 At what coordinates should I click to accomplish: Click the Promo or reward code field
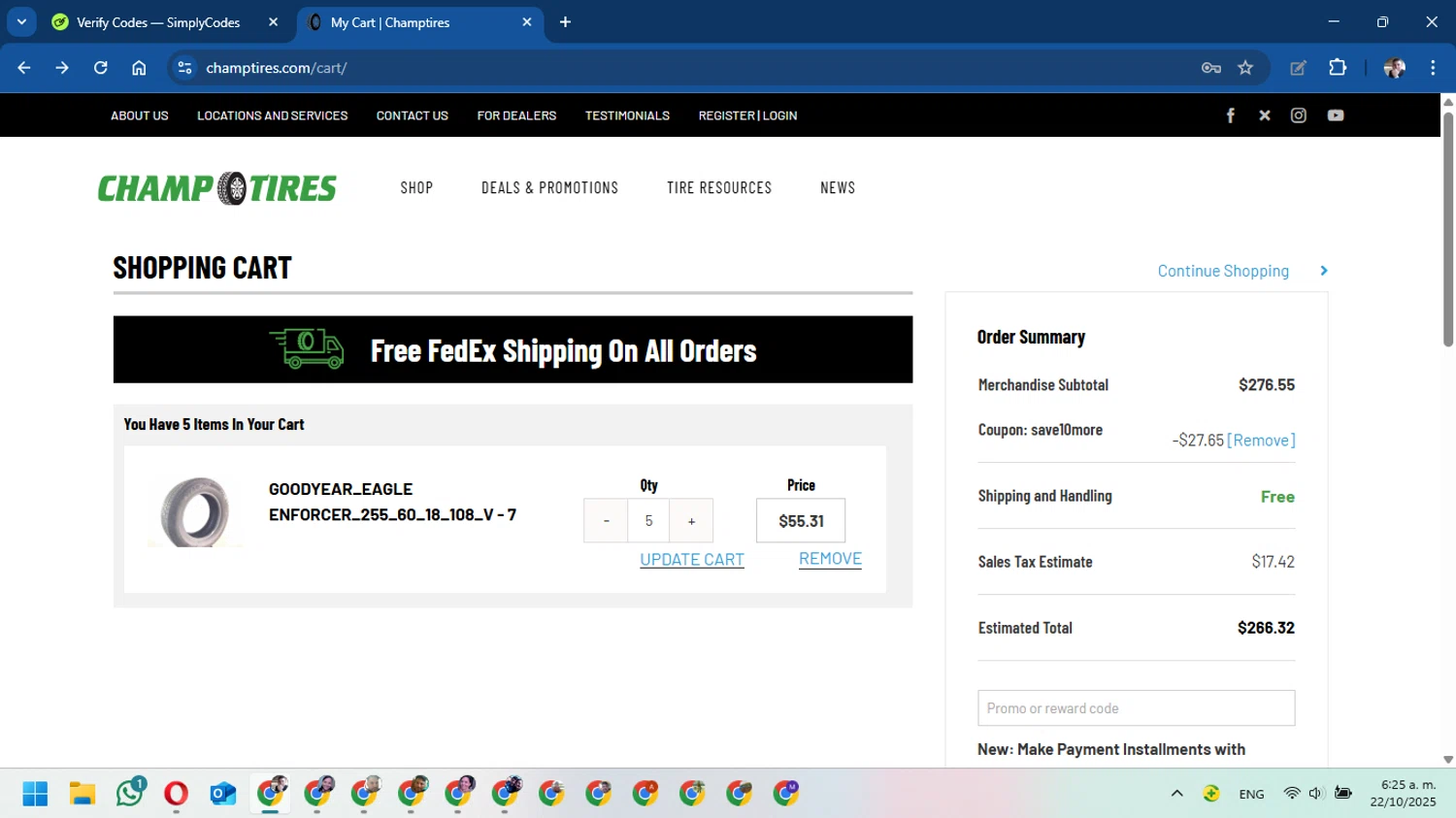[x=1136, y=708]
